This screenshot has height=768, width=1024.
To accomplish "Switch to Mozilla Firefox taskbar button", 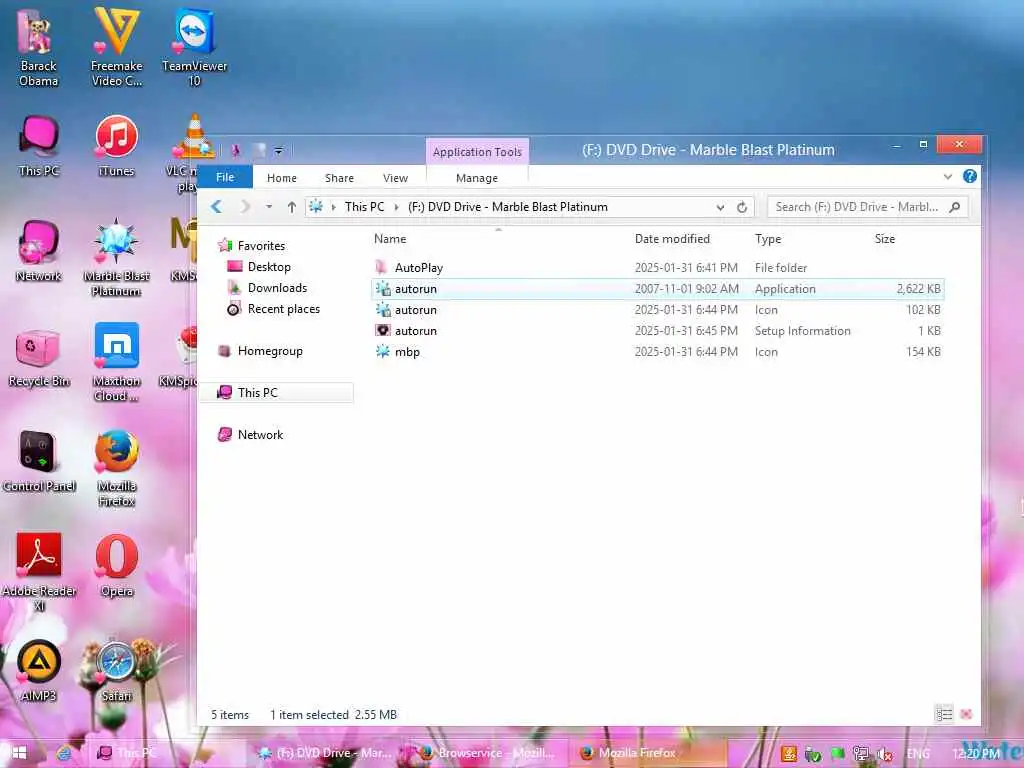I will pyautogui.click(x=647, y=753).
